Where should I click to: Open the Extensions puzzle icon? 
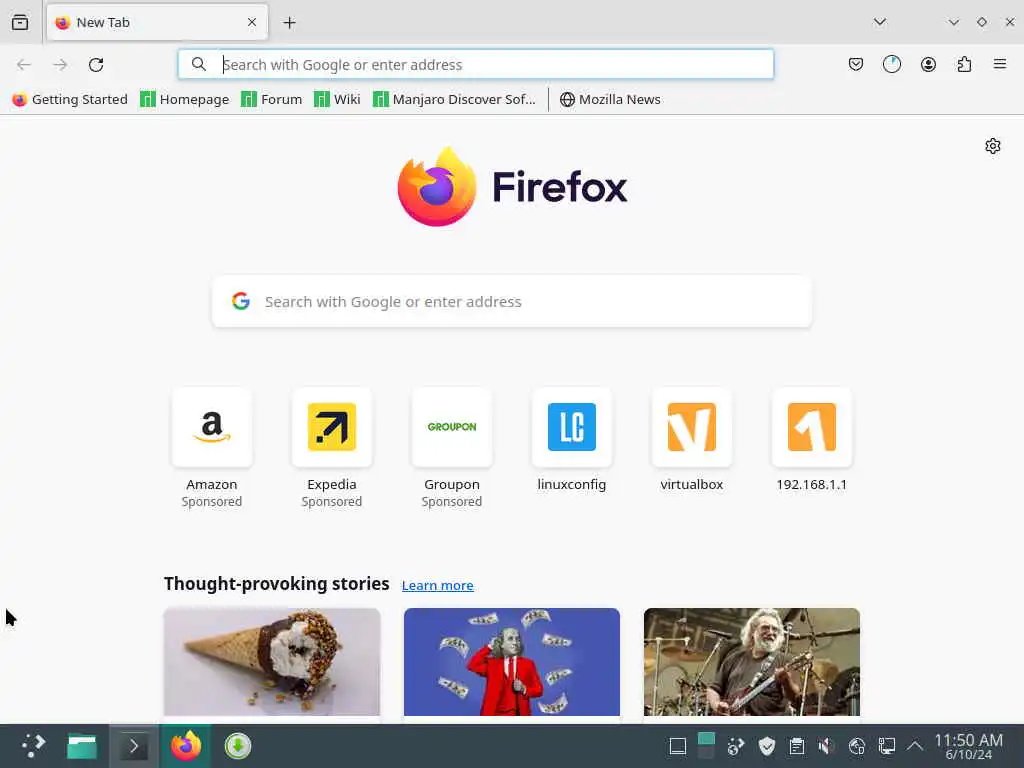[964, 64]
